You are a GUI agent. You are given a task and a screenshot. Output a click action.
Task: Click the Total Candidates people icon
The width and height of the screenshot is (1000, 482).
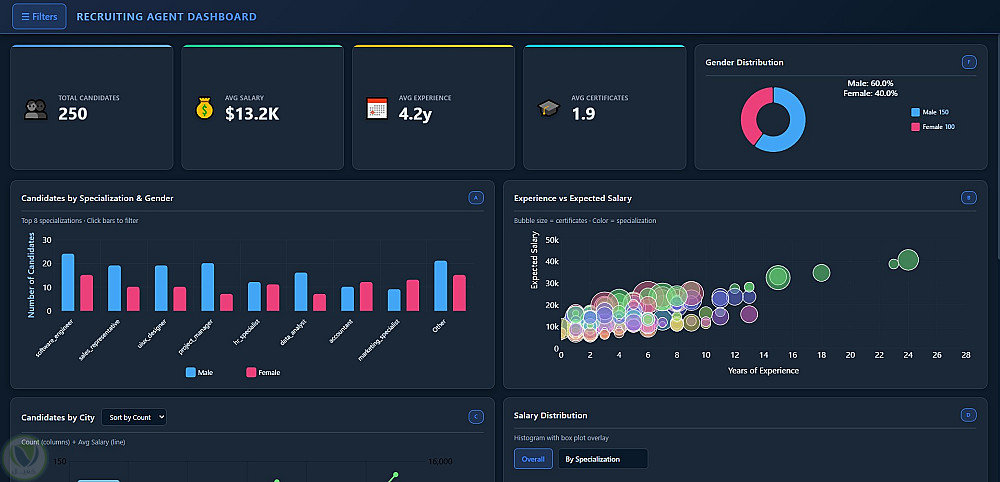tap(36, 109)
